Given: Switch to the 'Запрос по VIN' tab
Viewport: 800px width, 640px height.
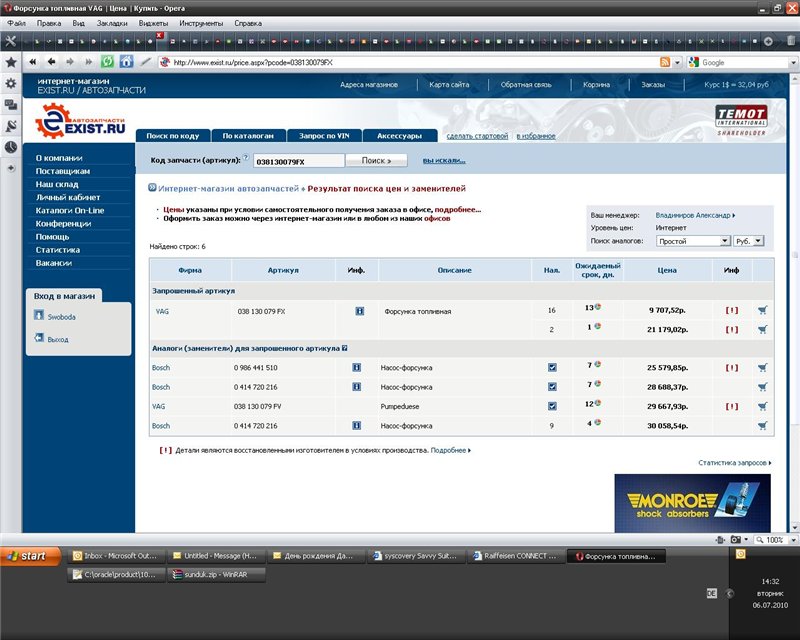Looking at the screenshot, I should pyautogui.click(x=321, y=136).
